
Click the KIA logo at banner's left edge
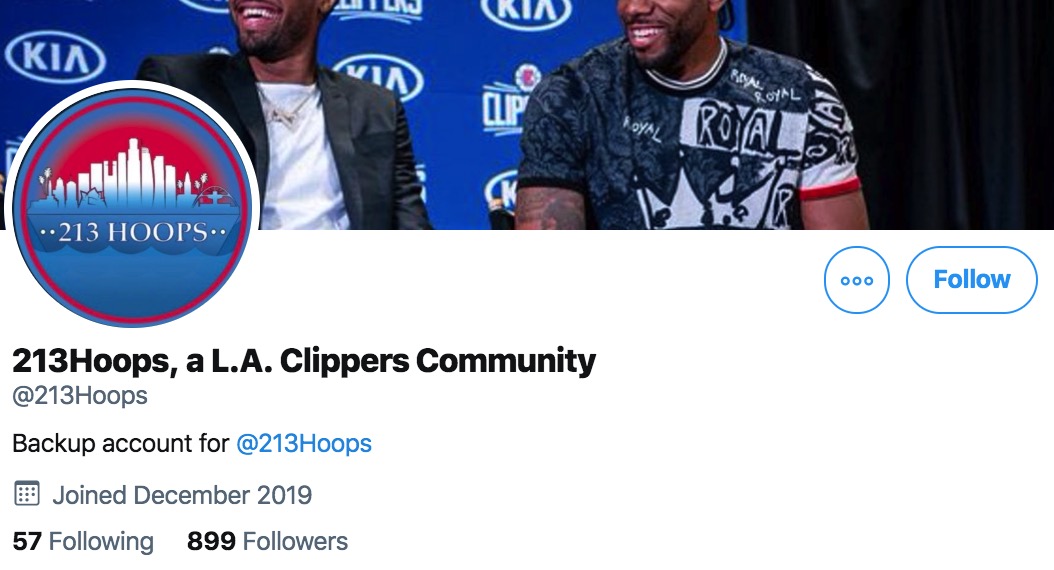click(x=55, y=57)
